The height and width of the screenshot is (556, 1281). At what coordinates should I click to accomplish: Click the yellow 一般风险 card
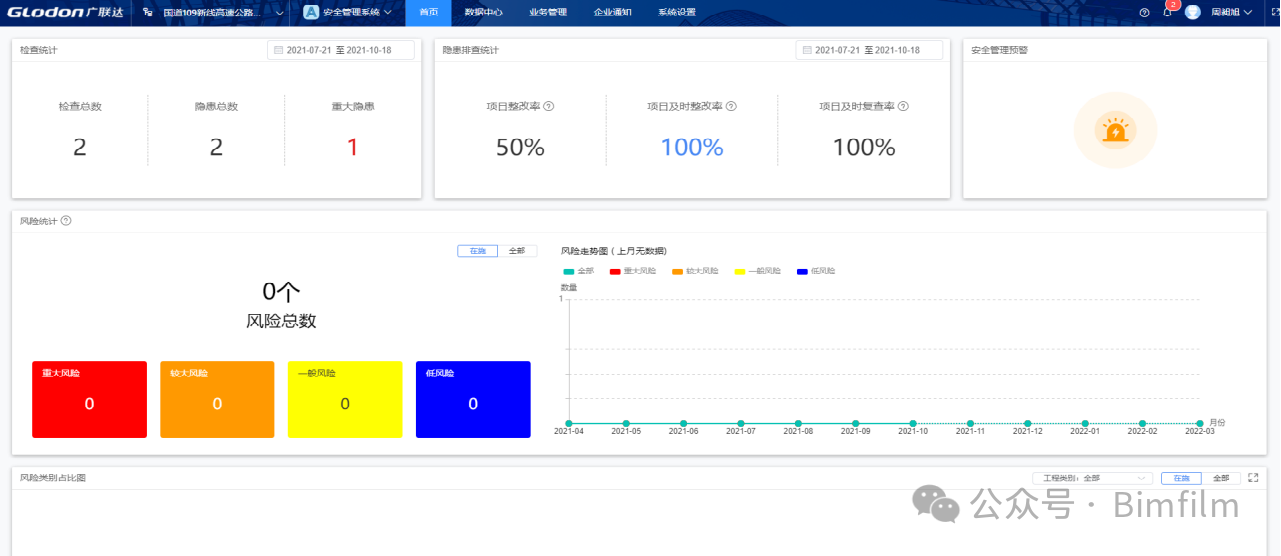pos(345,400)
